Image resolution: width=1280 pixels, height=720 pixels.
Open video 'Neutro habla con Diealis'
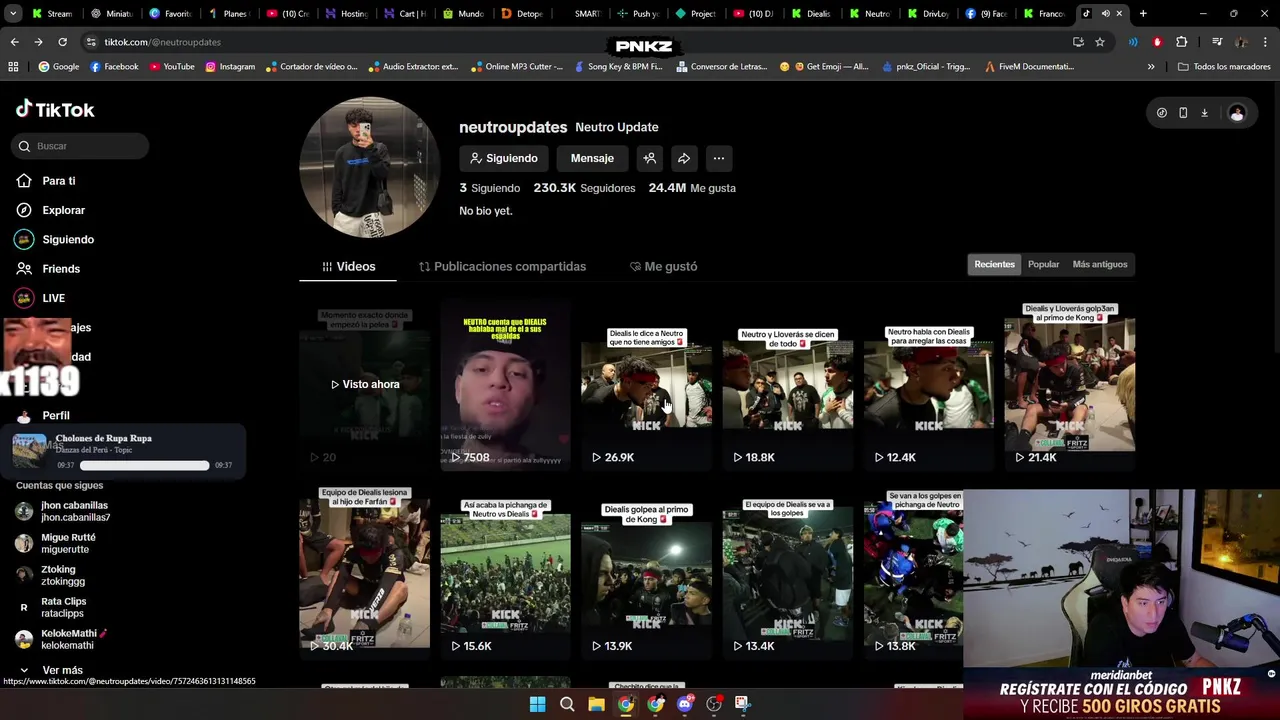pos(928,384)
